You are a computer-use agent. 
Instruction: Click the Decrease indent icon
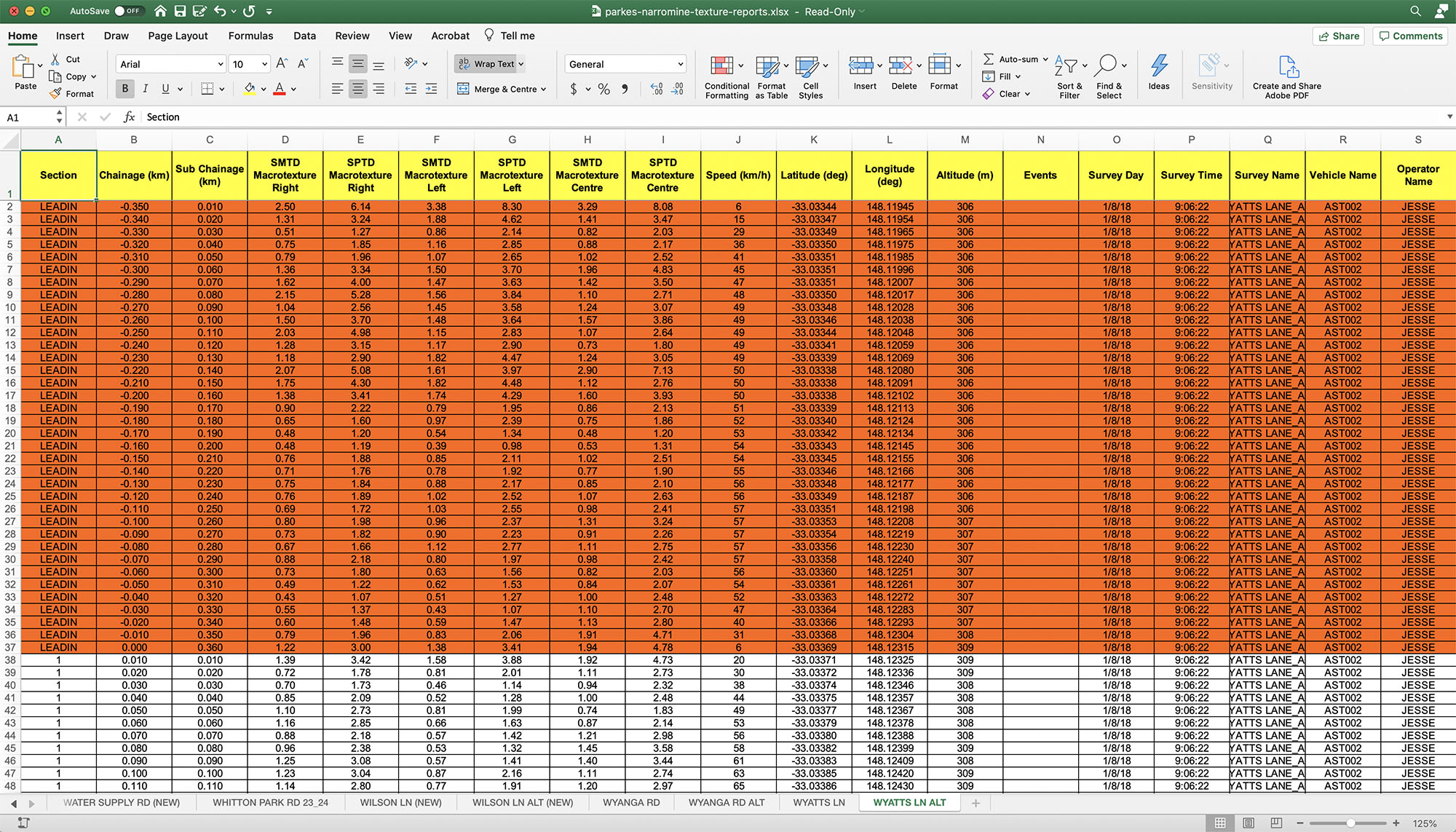click(411, 89)
